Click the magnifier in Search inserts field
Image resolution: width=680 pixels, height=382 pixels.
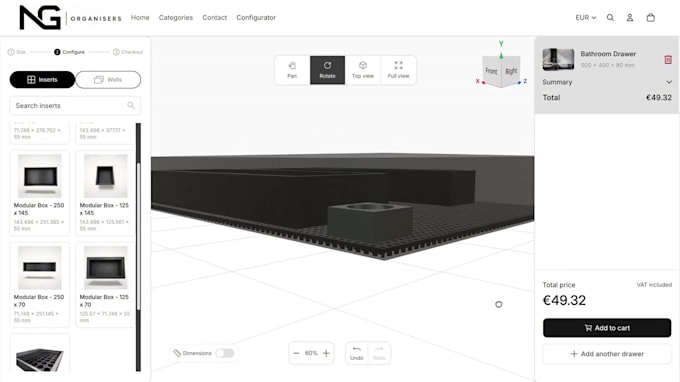pyautogui.click(x=131, y=105)
